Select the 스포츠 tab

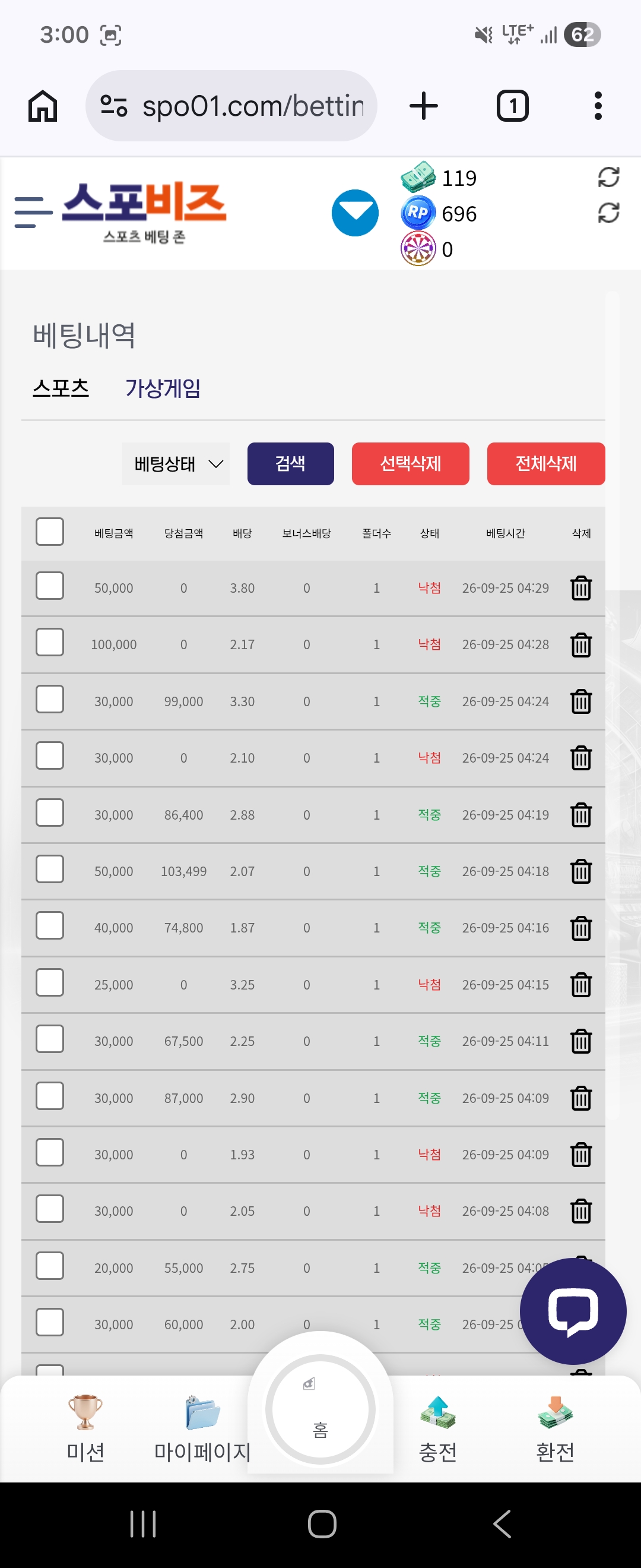pos(61,388)
